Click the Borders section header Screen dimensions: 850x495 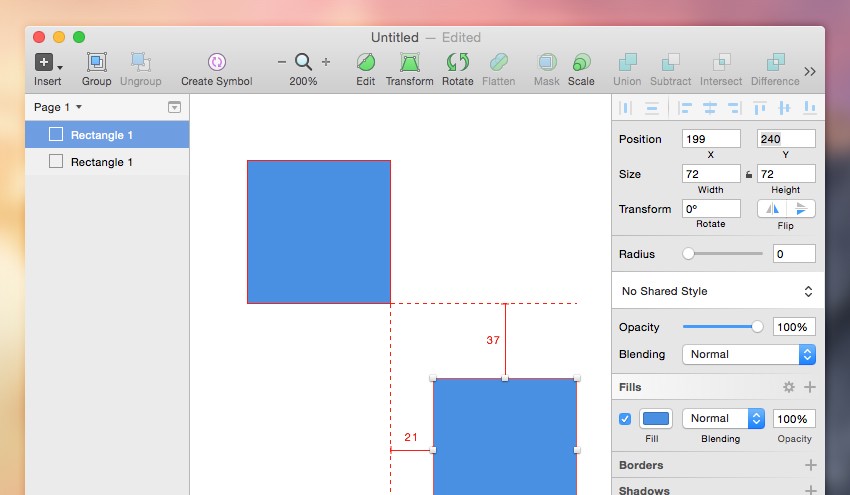[641, 465]
